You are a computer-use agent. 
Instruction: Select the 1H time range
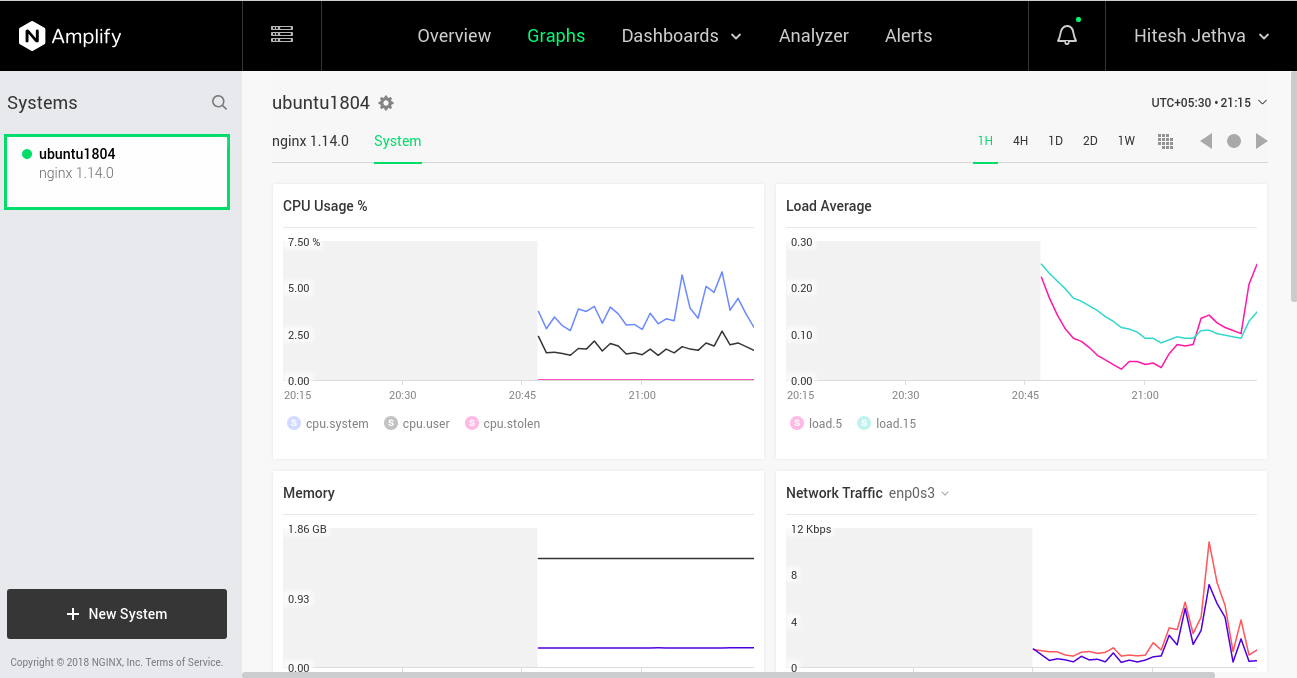point(985,141)
